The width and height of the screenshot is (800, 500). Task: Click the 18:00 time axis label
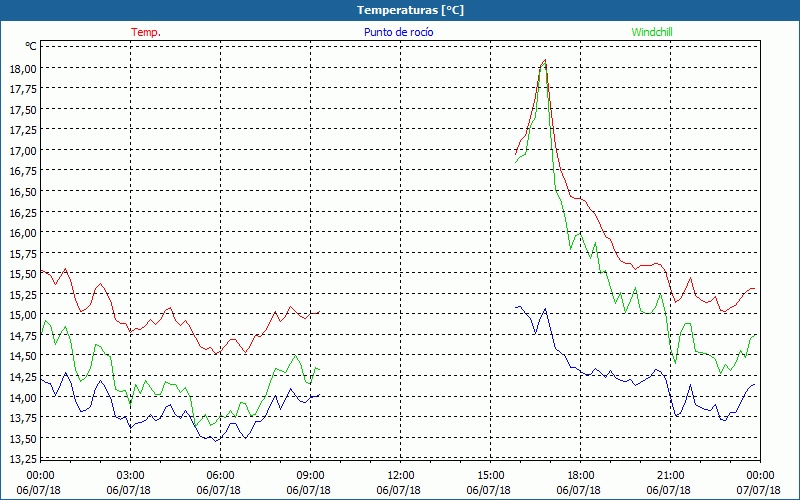(580, 476)
